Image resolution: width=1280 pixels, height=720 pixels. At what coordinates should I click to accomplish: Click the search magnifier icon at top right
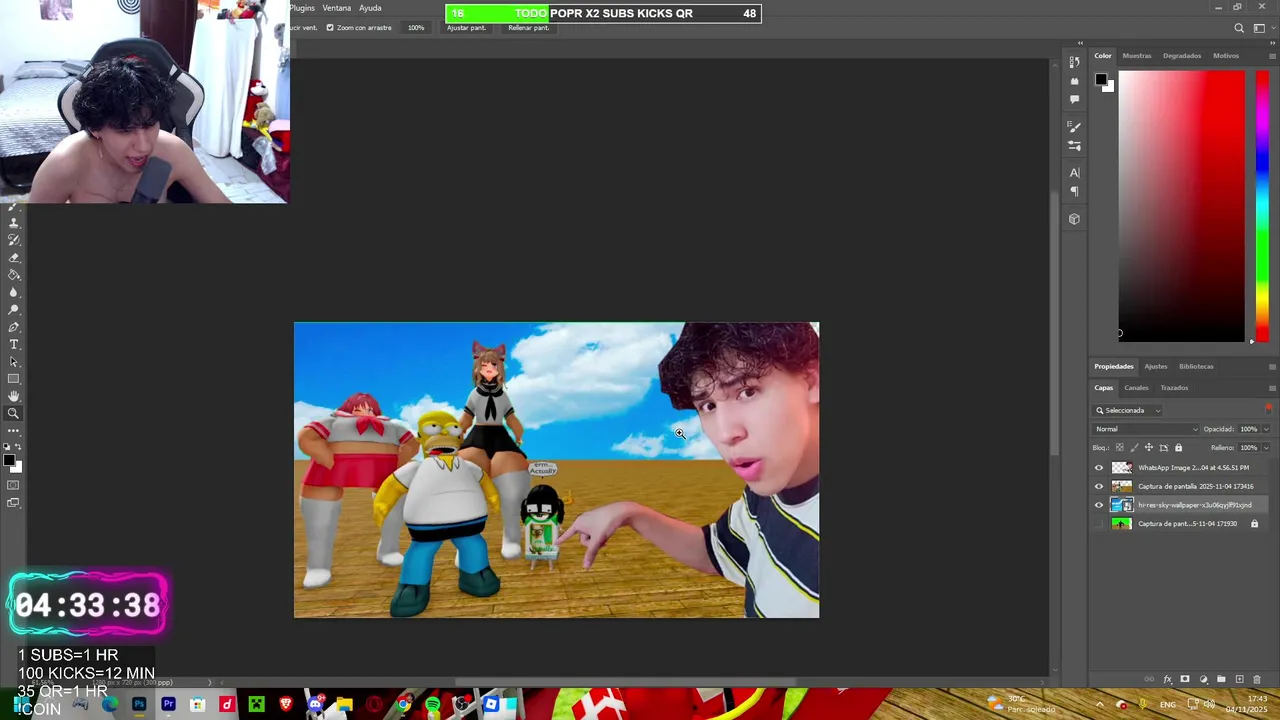point(1239,28)
